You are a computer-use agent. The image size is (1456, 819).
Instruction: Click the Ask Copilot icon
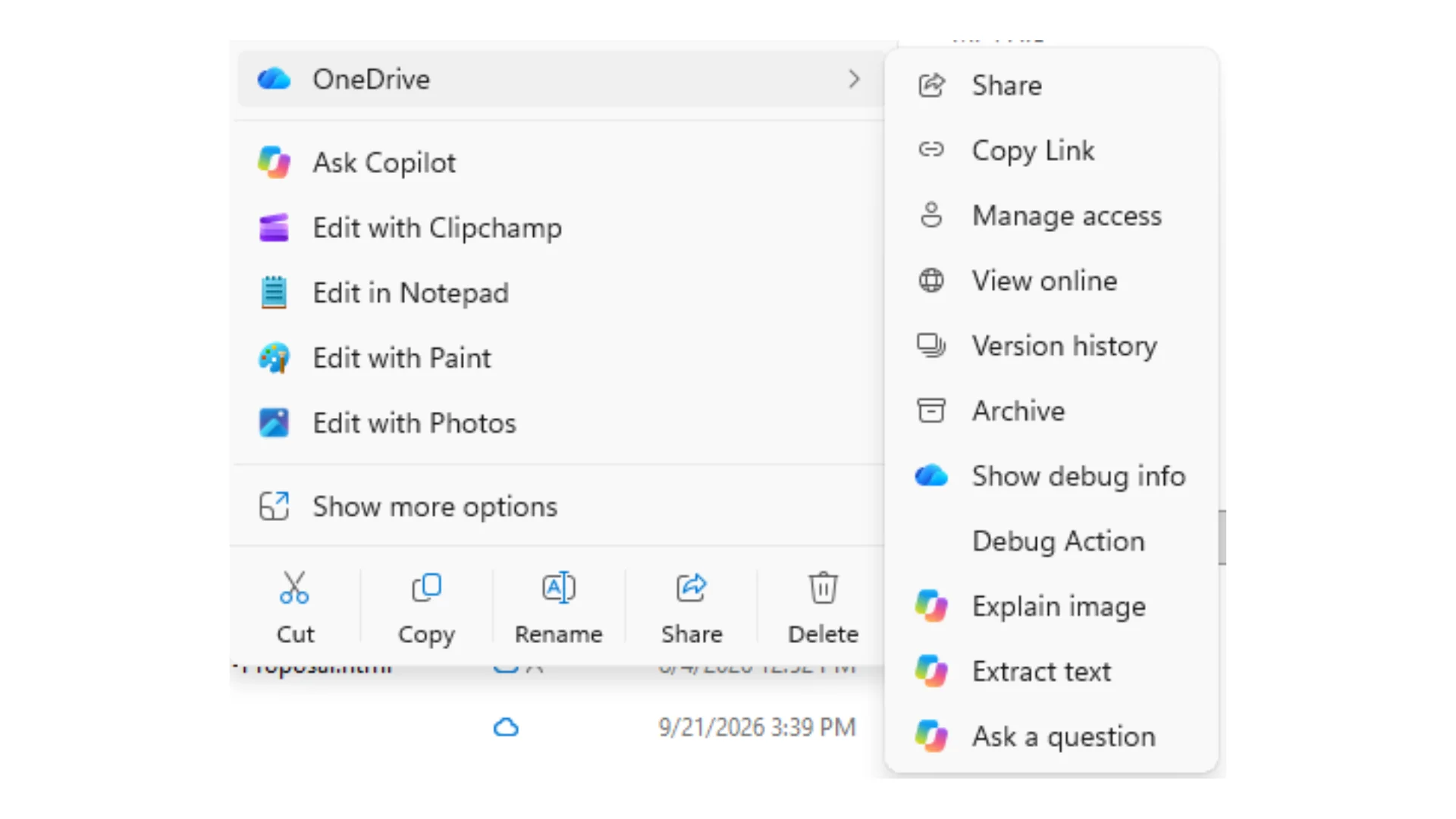pos(274,162)
